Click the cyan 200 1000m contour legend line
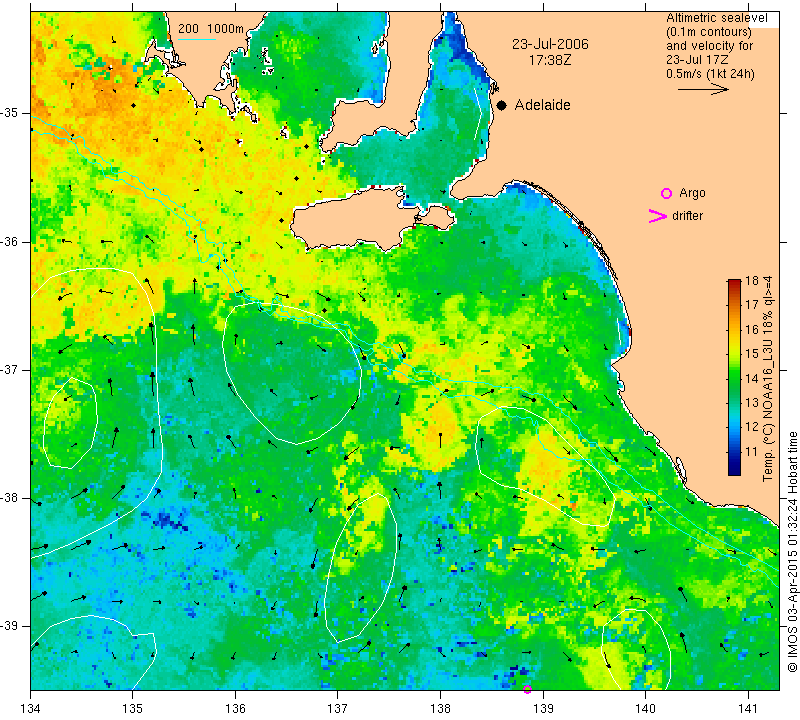Screen dimensions: 800x720 pyautogui.click(x=197, y=39)
